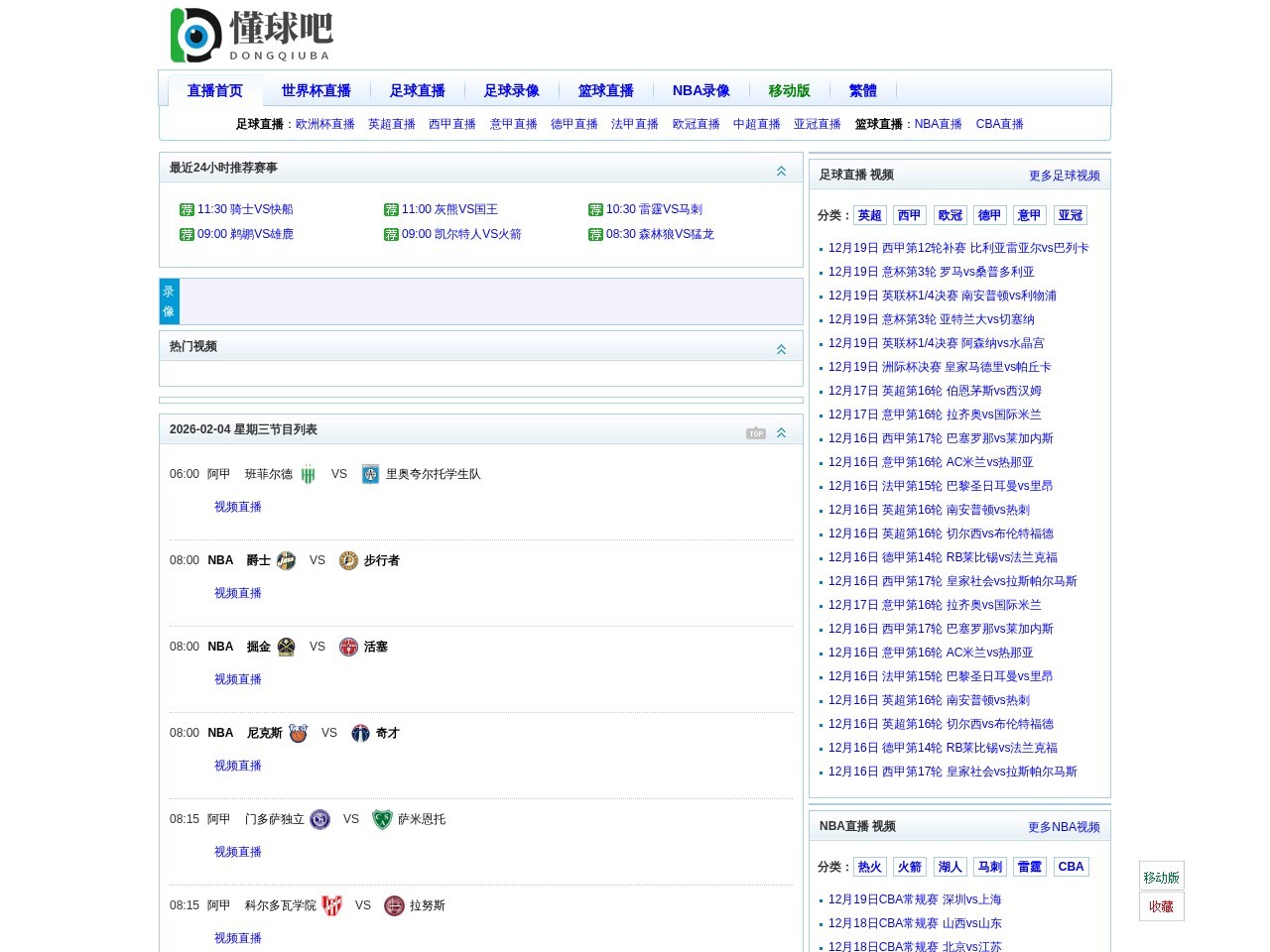Screen dimensions: 1270x952
Task: Open 英联杯 阿森纳vs水晶宫 video
Action: click(x=936, y=343)
